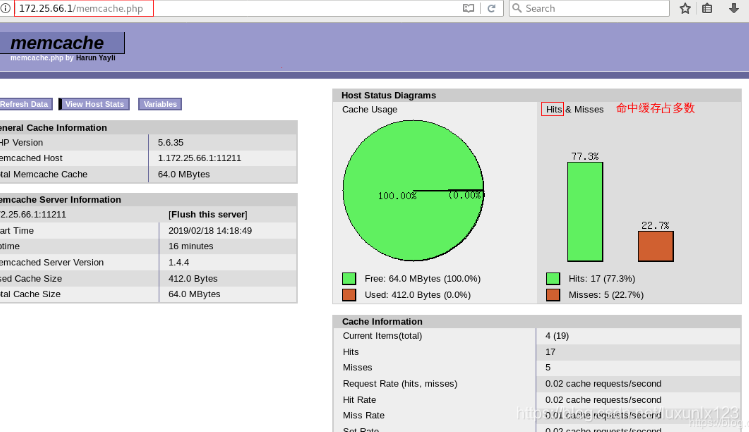Select used cache size 412.0 Bytes
The image size is (749, 432).
[x=193, y=279]
